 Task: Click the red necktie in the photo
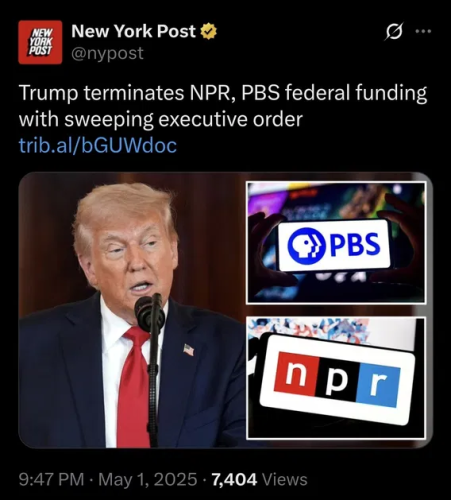pyautogui.click(x=133, y=387)
